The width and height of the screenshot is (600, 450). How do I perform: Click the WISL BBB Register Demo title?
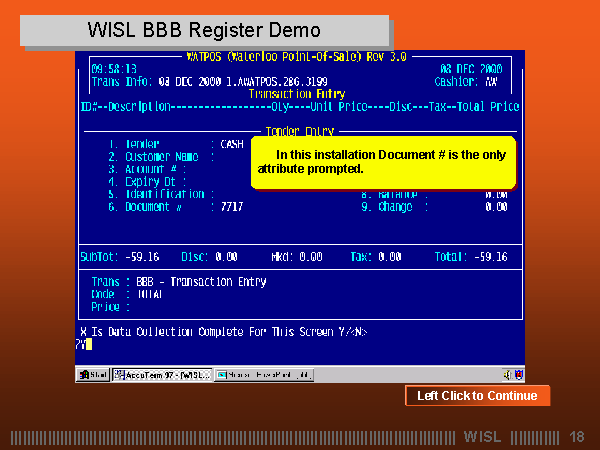[204, 31]
